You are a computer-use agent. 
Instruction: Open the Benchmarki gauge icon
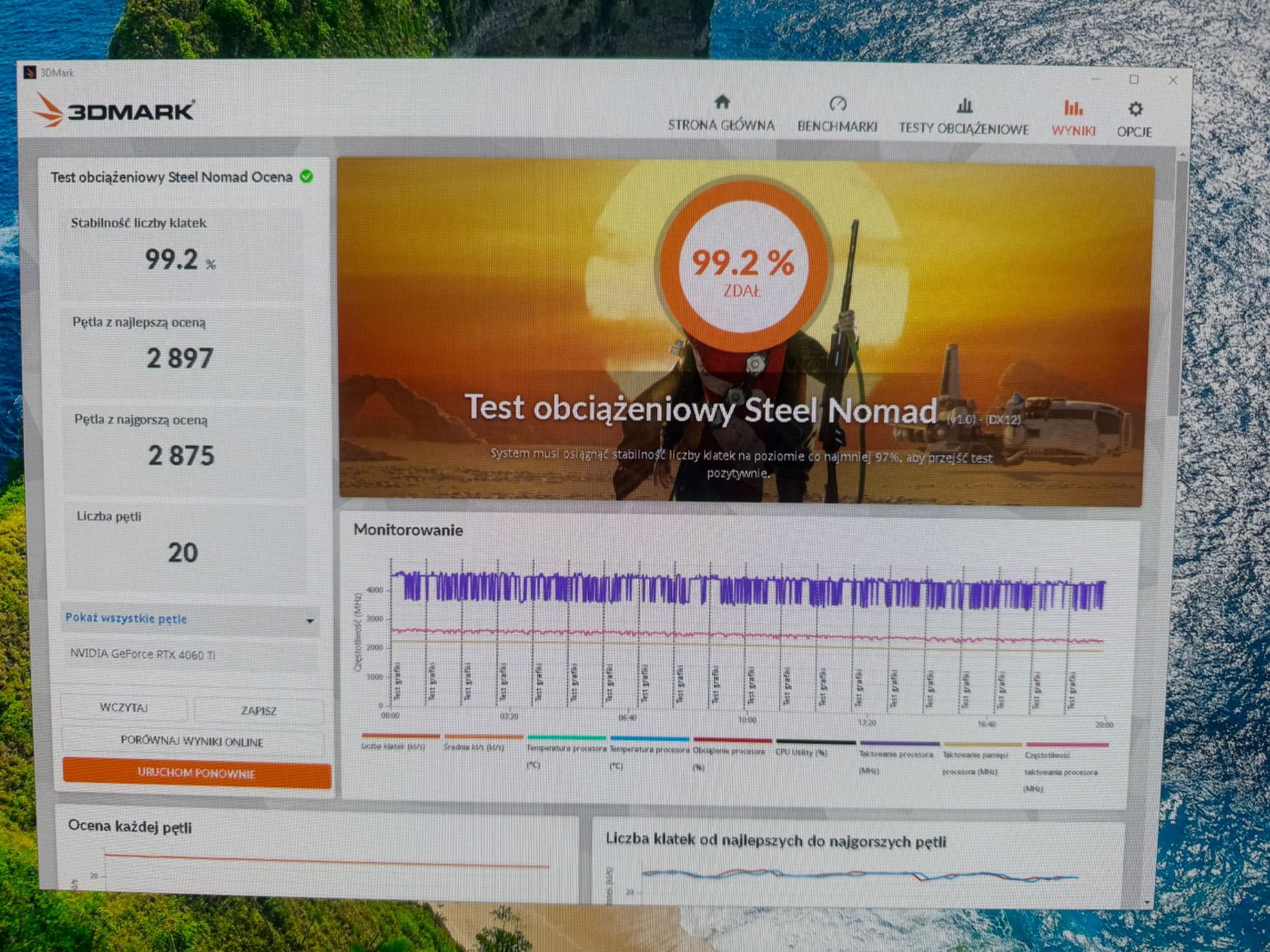pyautogui.click(x=838, y=103)
